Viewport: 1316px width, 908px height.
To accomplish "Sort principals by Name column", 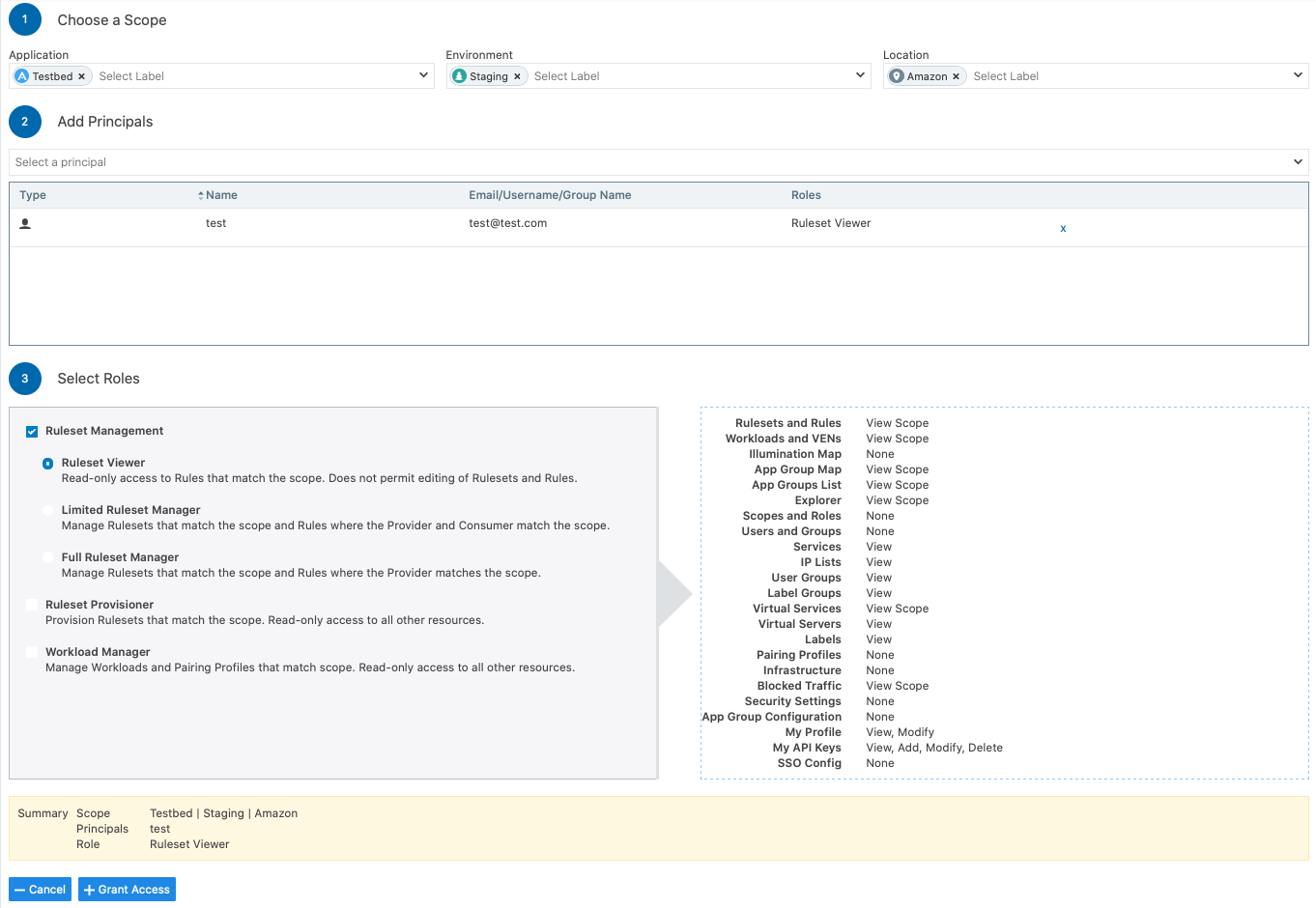I will (220, 195).
